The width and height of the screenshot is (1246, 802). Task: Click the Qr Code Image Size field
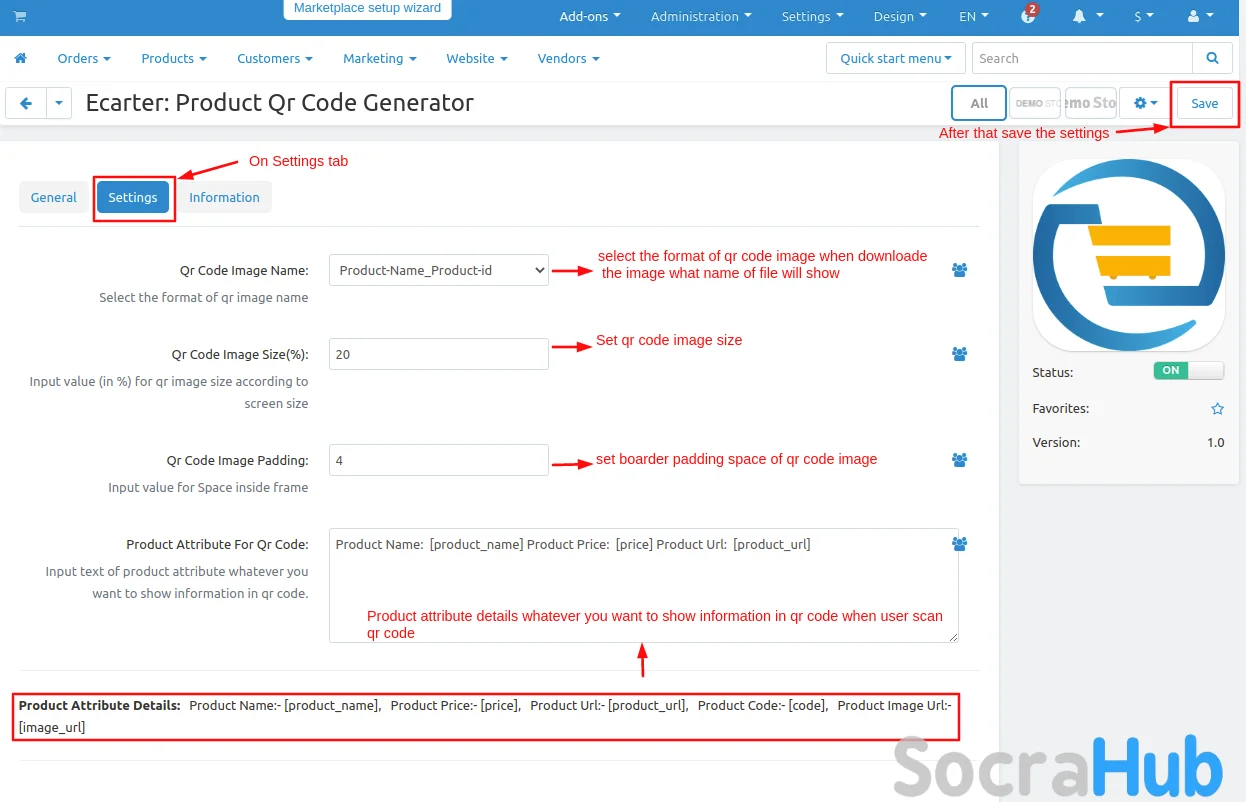click(x=438, y=354)
